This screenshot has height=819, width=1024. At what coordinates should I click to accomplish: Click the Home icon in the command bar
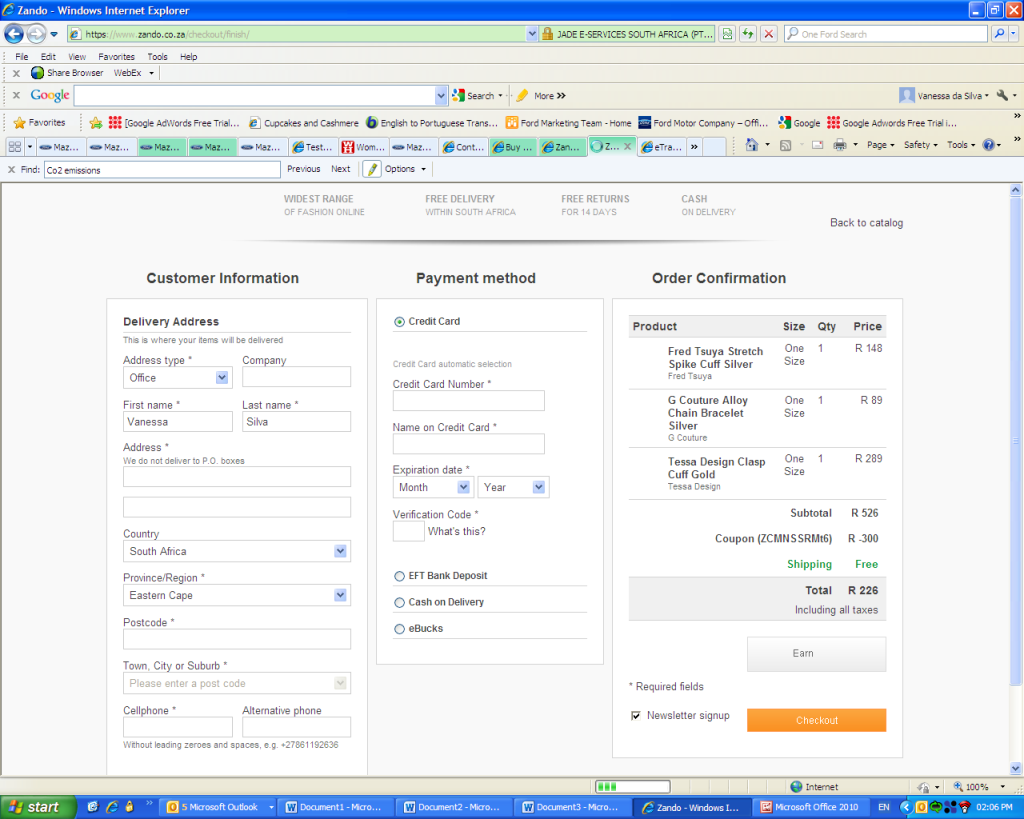click(x=752, y=145)
